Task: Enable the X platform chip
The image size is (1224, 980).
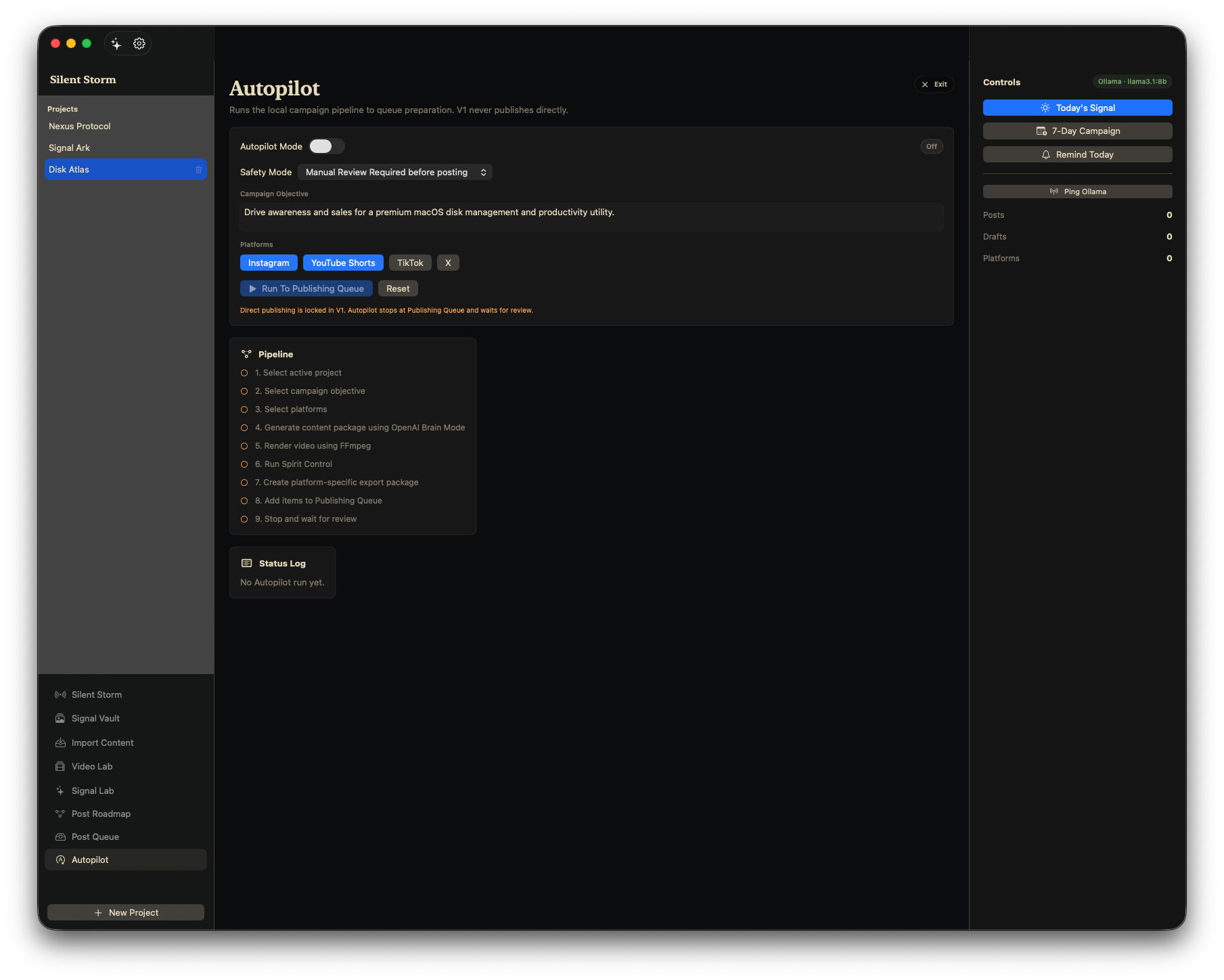Action: tap(448, 263)
